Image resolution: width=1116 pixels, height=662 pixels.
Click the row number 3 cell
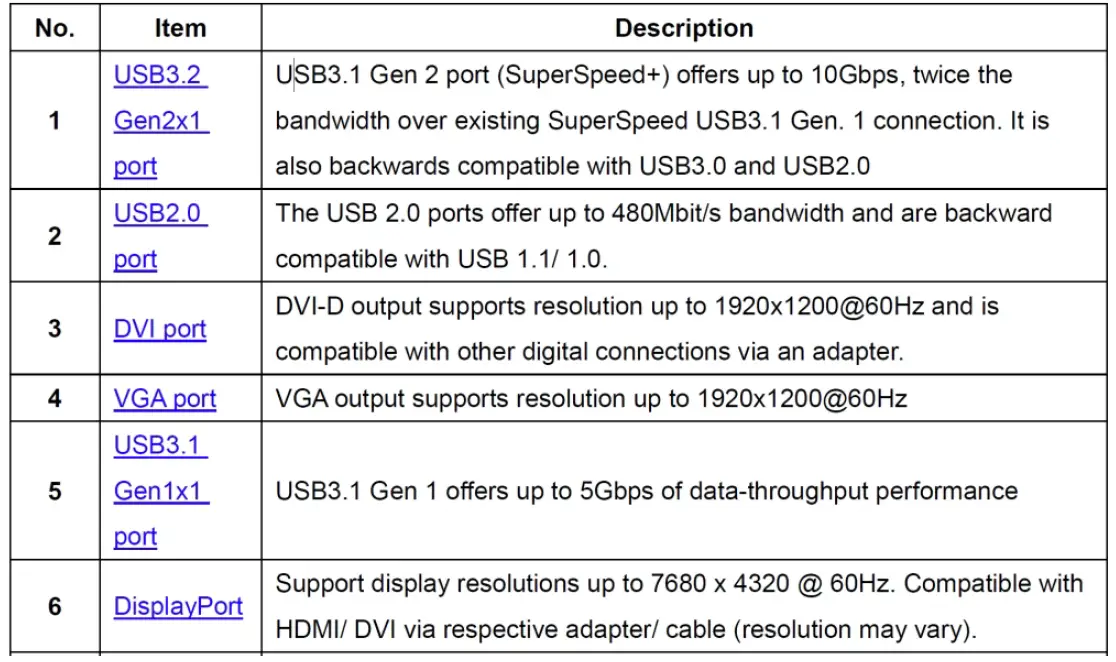[55, 328]
